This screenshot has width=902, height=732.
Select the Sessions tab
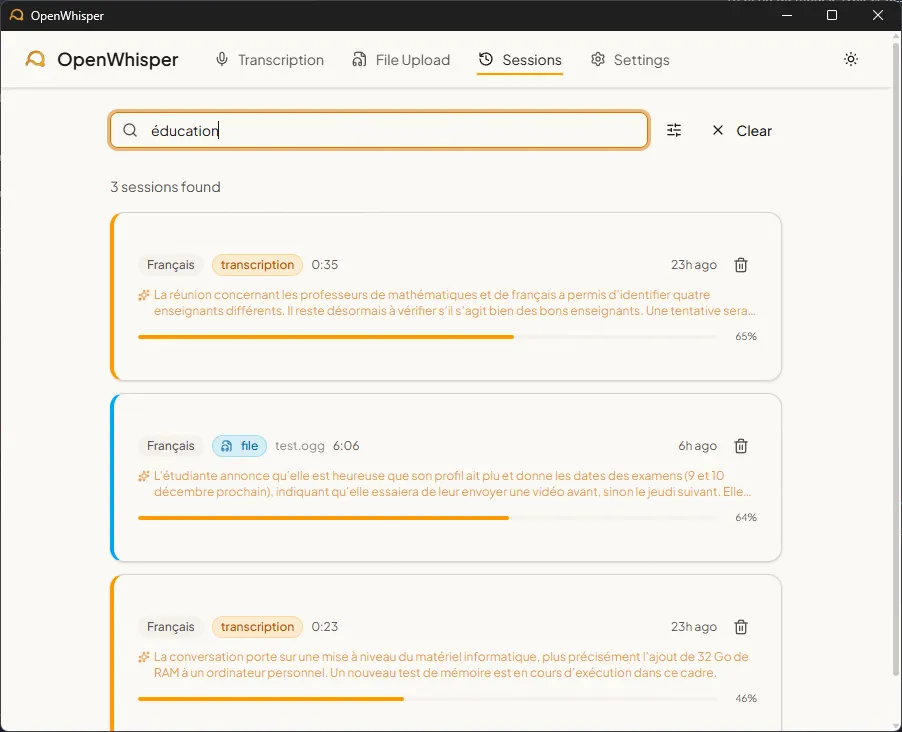point(520,60)
